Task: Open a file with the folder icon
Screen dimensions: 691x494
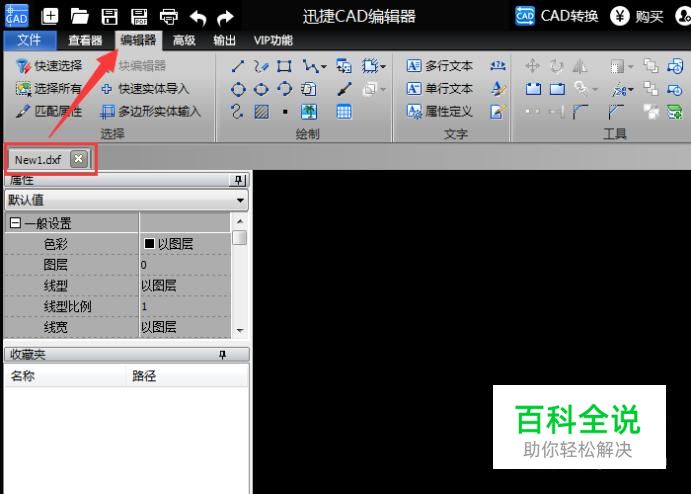Action: pos(80,17)
